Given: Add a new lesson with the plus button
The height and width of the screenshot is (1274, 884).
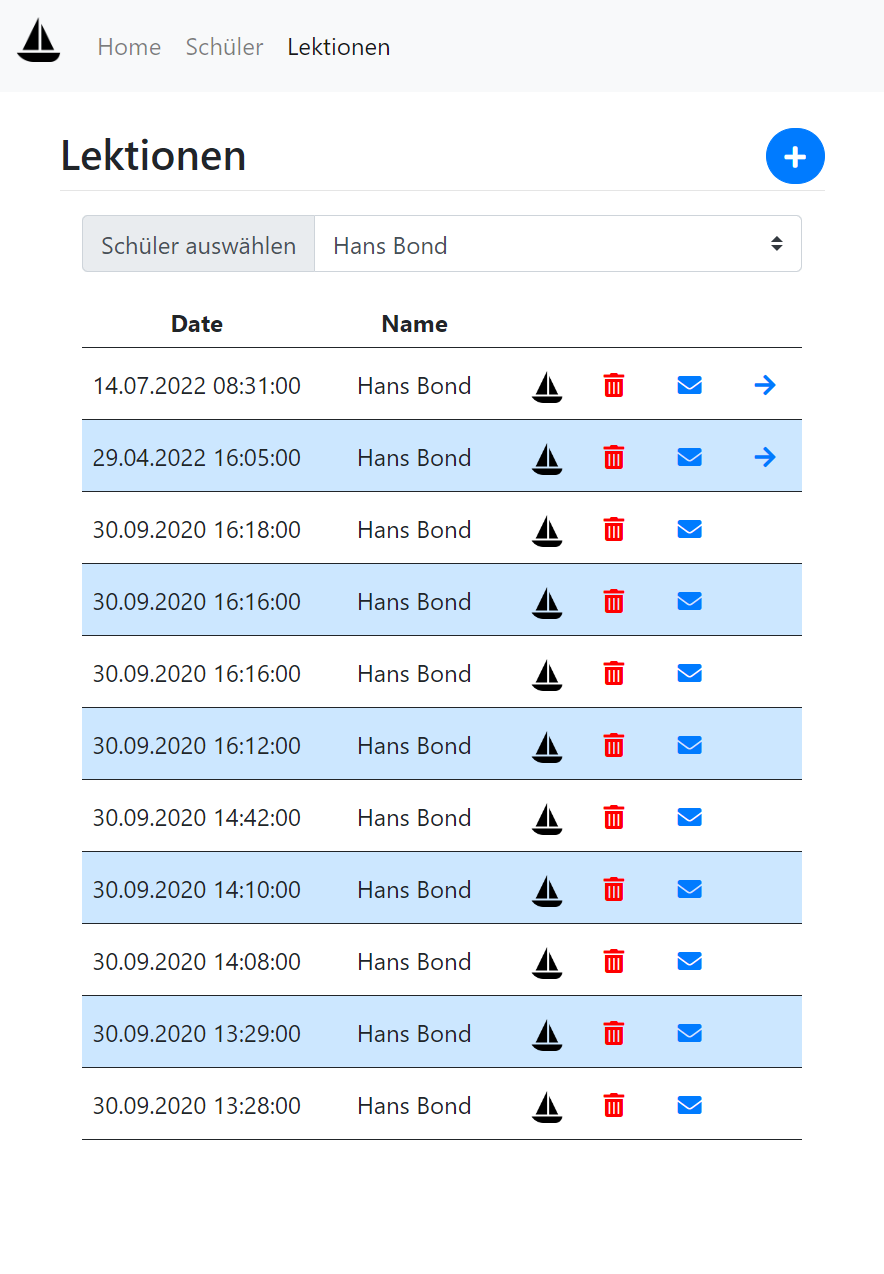Looking at the screenshot, I should [x=795, y=156].
